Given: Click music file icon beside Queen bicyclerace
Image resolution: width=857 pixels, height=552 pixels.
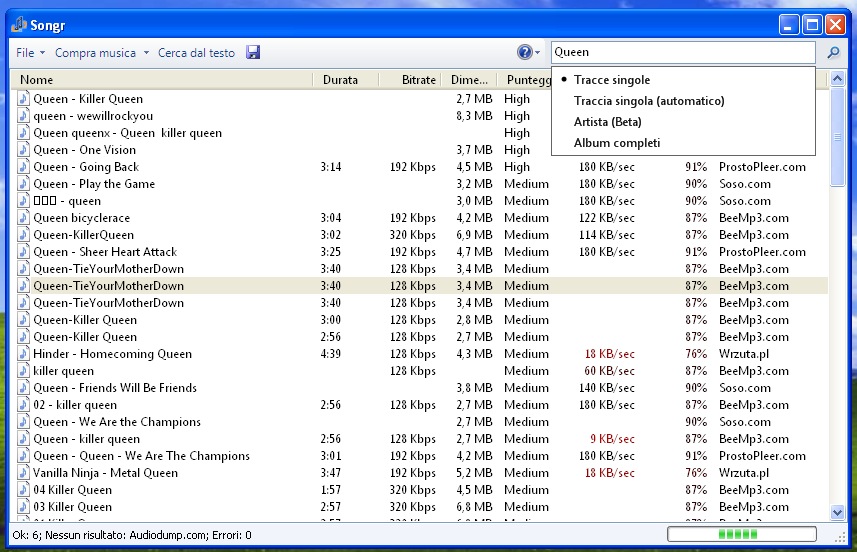Looking at the screenshot, I should [x=24, y=218].
